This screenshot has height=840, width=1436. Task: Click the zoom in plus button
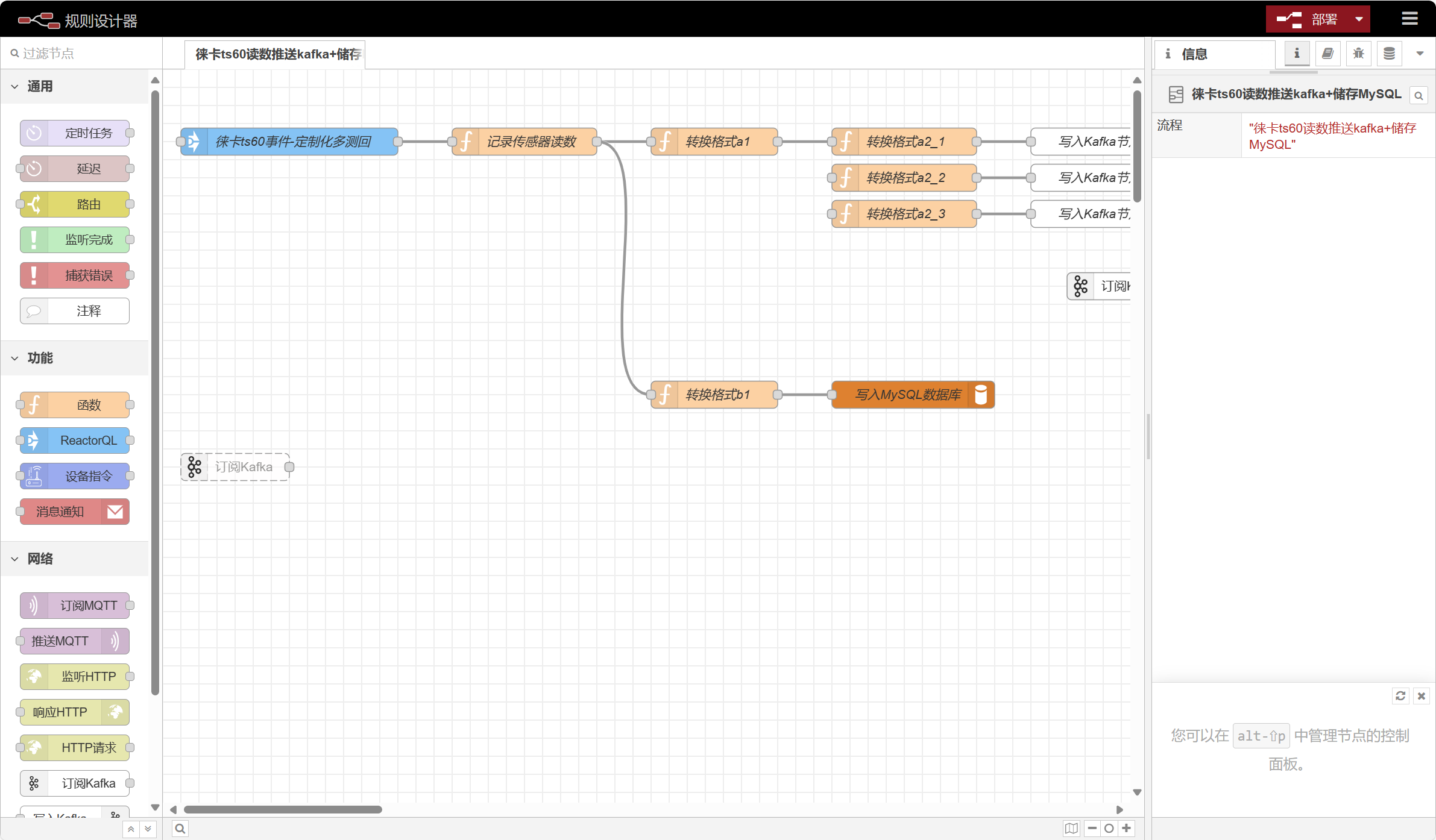1126,829
